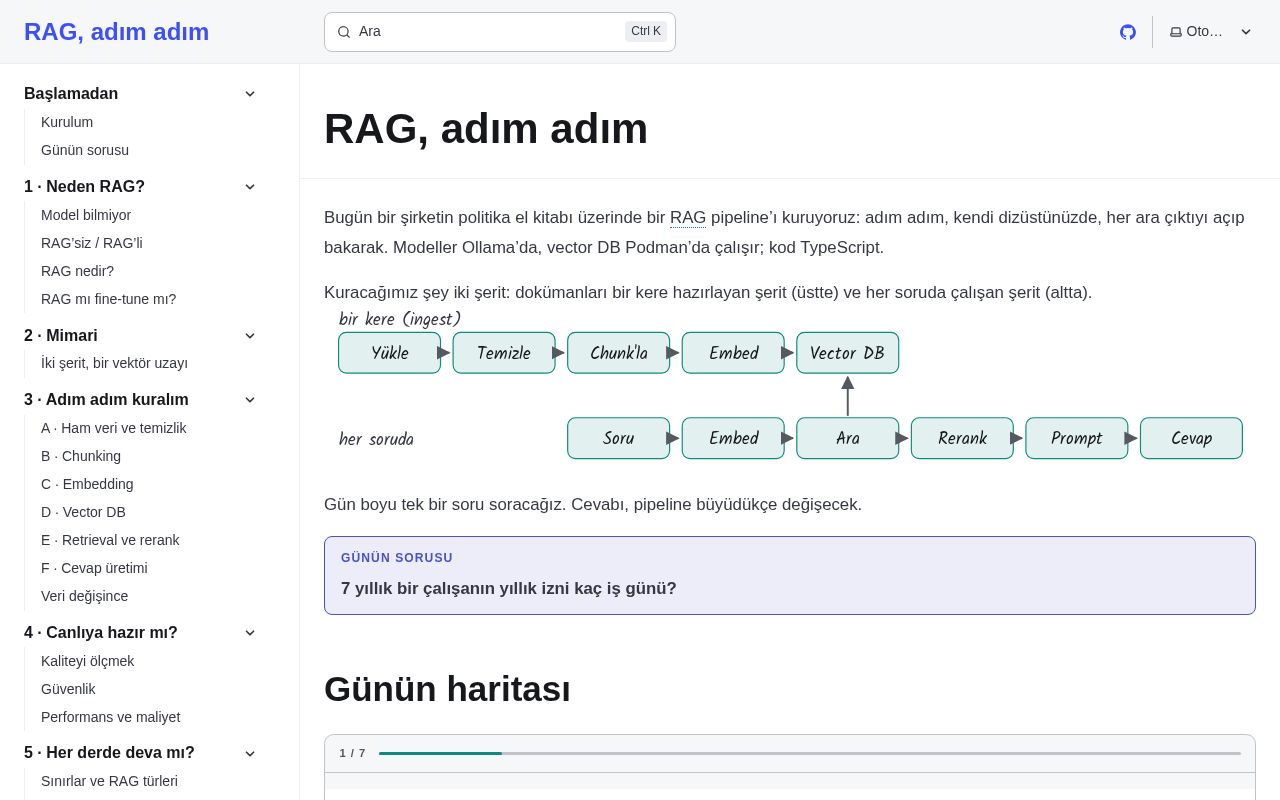This screenshot has height=800, width=1280.
Task: Click the Günün haritası heading
Action: tap(447, 689)
